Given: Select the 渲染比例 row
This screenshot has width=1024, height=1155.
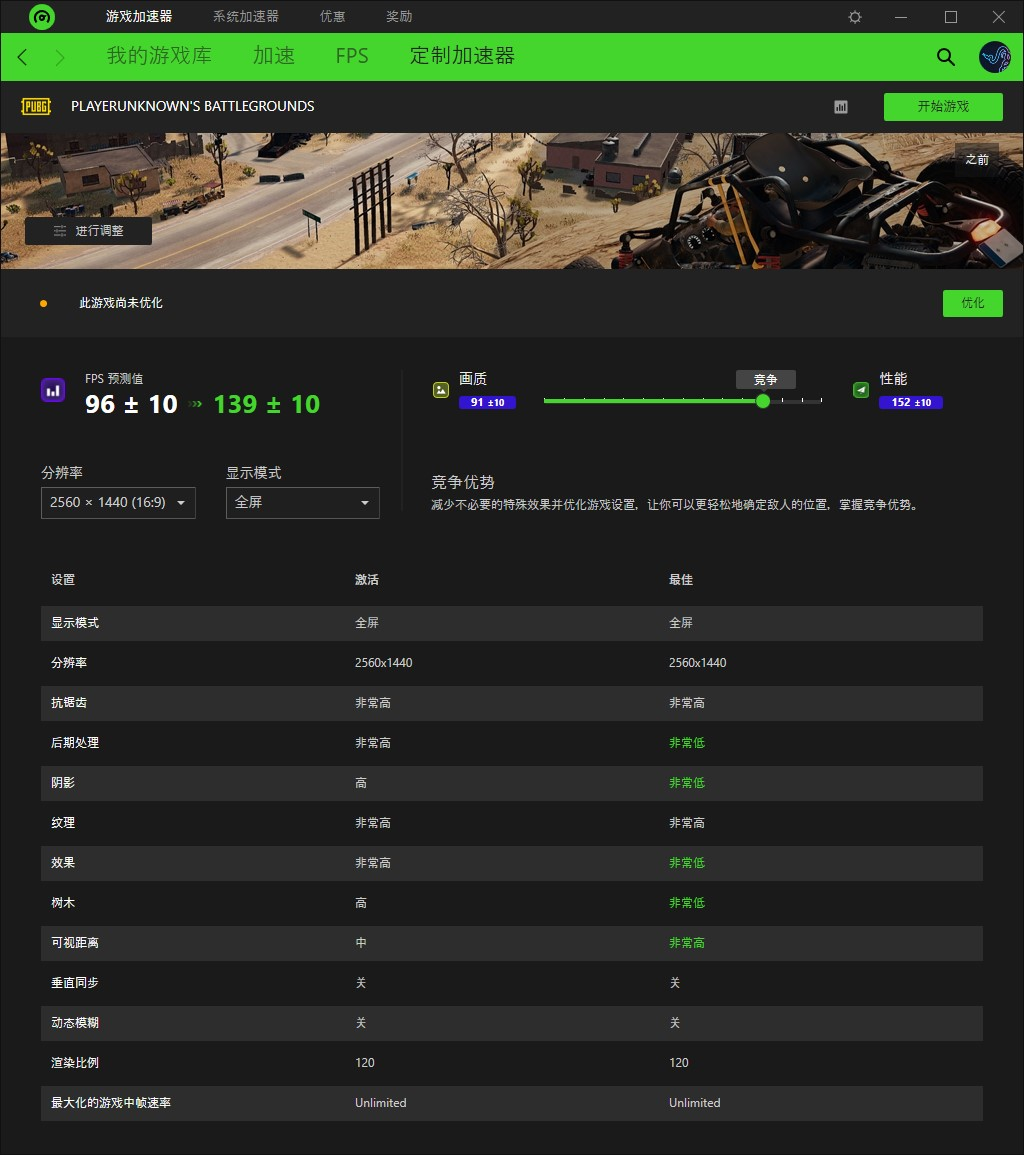Looking at the screenshot, I should click(511, 1063).
